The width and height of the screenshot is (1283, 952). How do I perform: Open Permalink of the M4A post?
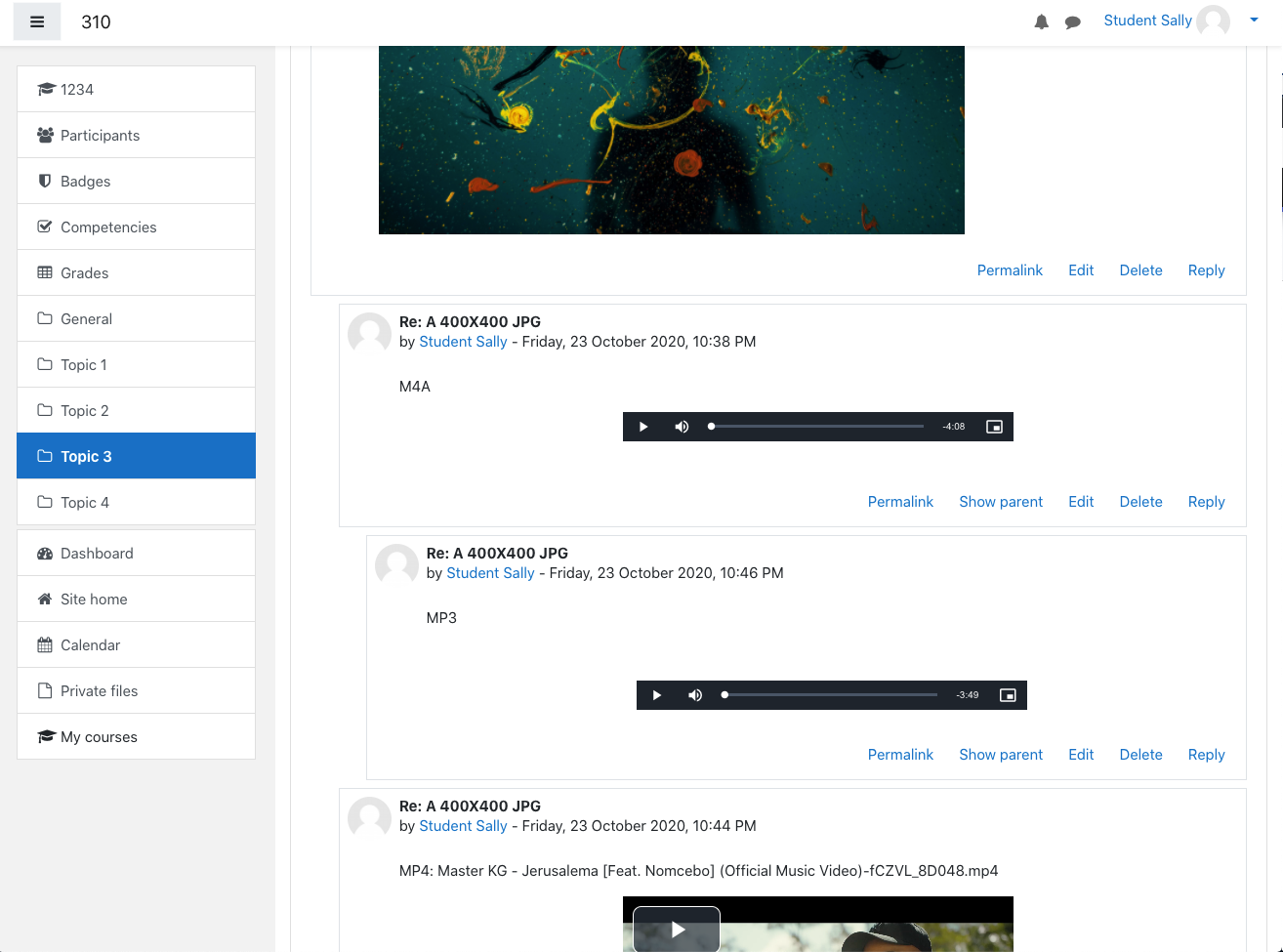900,502
